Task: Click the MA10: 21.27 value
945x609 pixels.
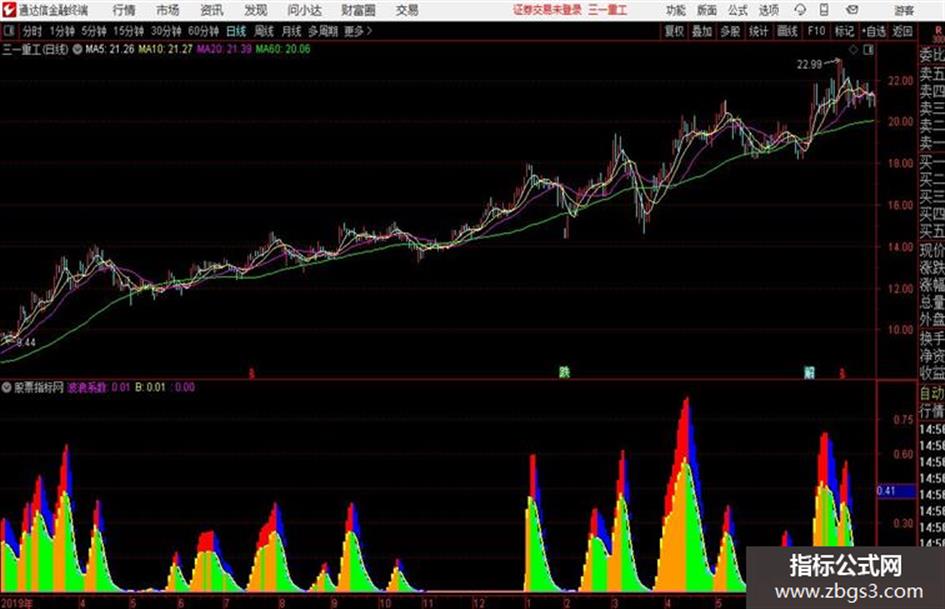Action: pos(165,49)
